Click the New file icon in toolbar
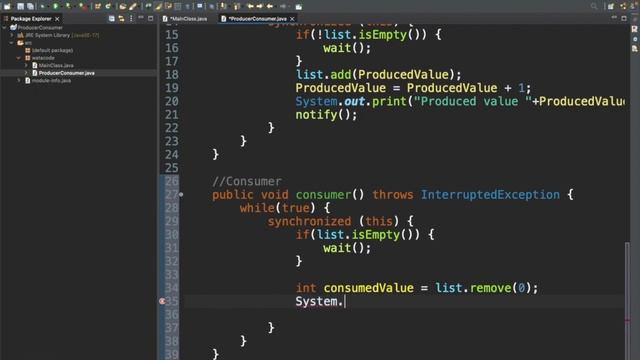This screenshot has height=360, width=640. point(7,6)
